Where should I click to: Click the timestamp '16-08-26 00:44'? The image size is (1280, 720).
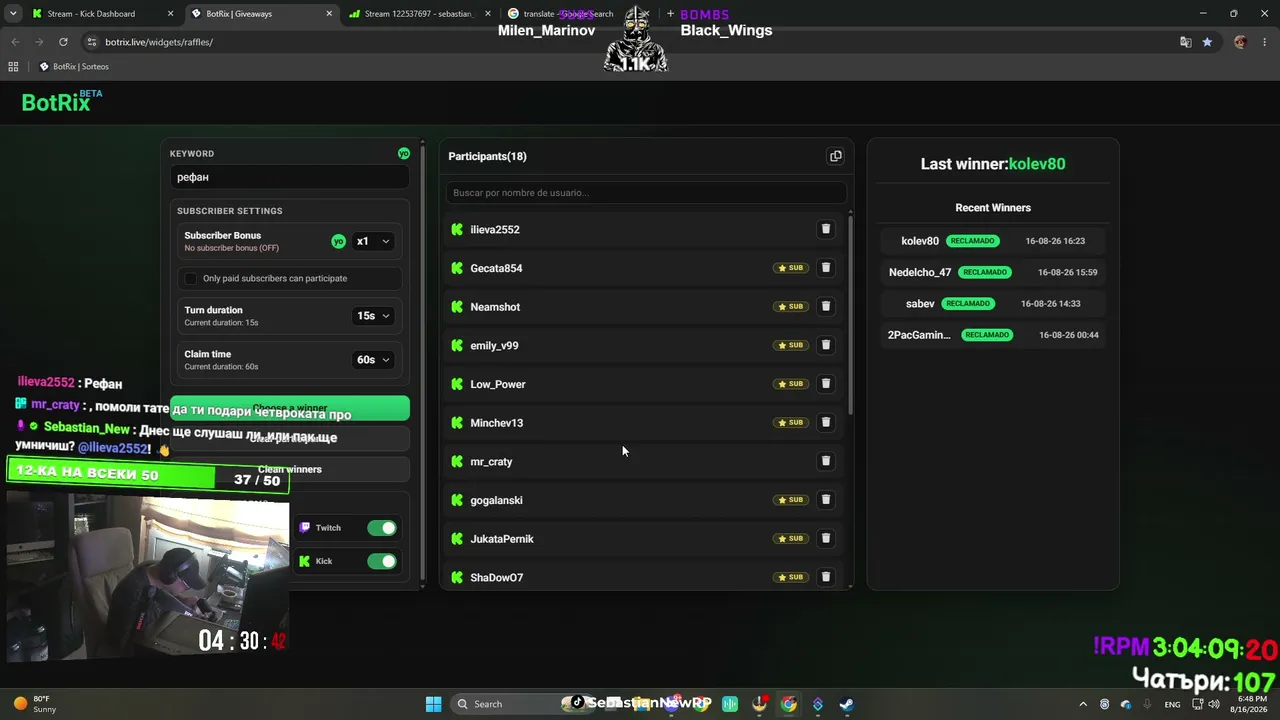pyautogui.click(x=1068, y=335)
